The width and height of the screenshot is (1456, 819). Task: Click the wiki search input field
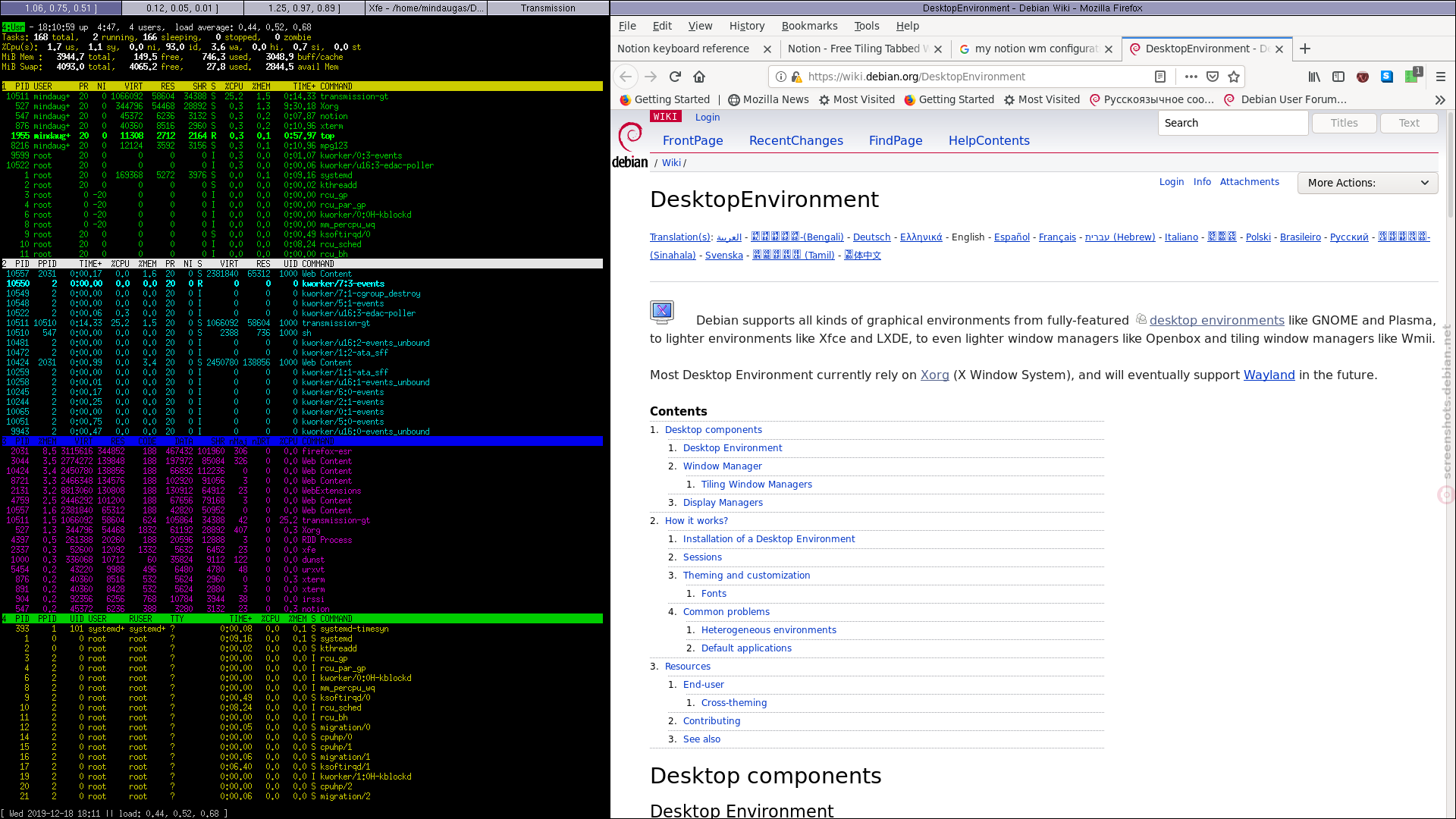[x=1233, y=123]
